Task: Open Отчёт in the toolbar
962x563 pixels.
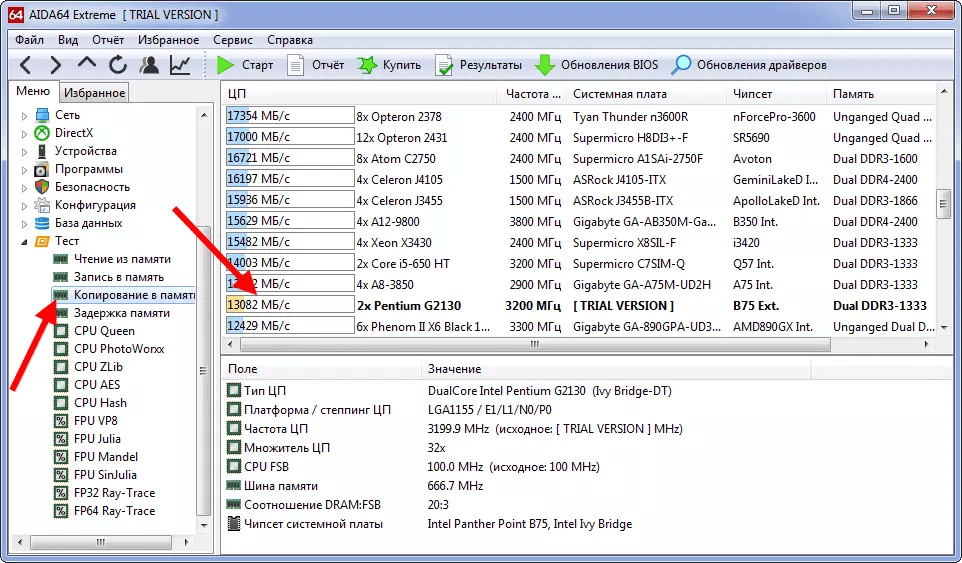Action: point(315,65)
